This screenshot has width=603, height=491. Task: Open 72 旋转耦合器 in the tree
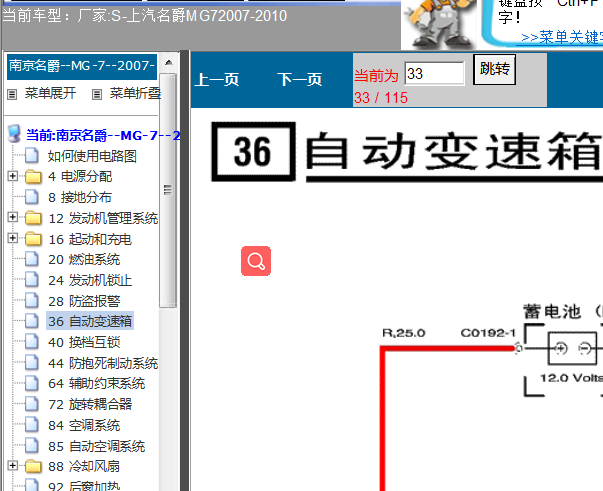pos(90,404)
